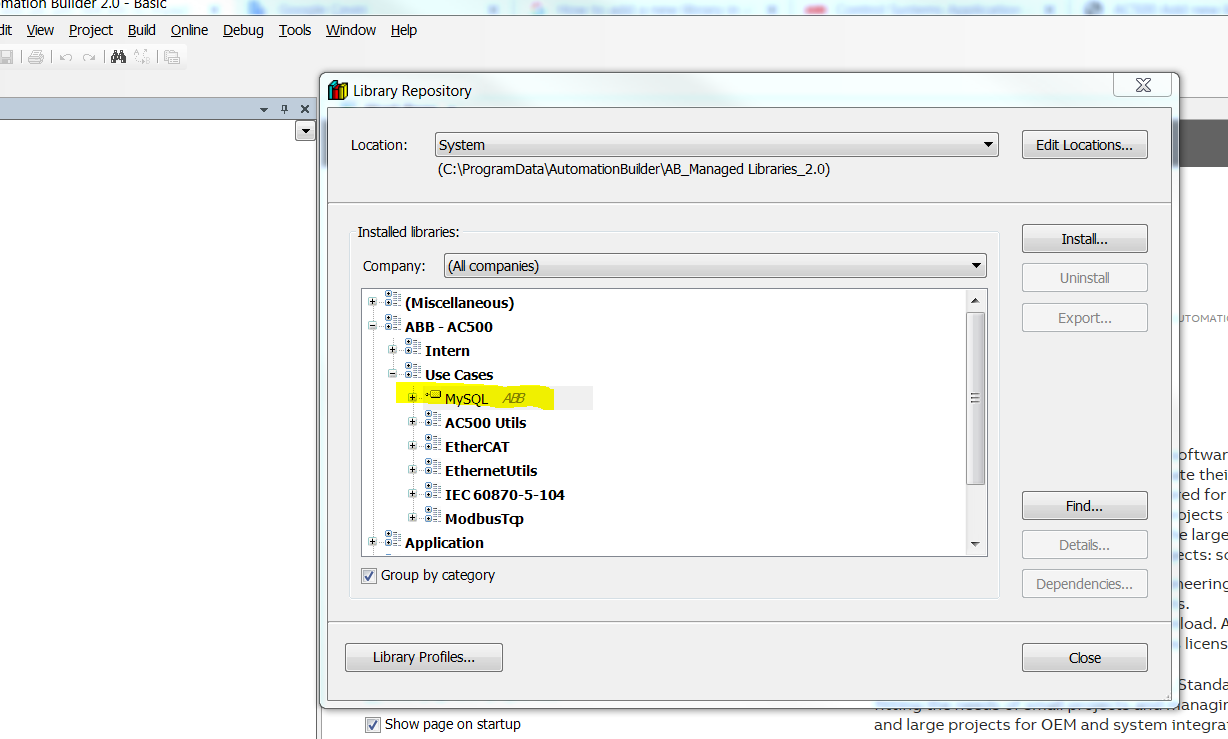
Task: Click the Library Profiles... button
Action: [x=423, y=657]
